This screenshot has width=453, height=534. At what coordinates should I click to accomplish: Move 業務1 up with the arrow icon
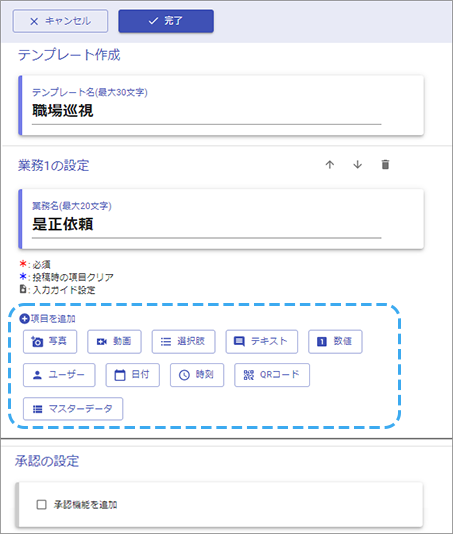329,165
